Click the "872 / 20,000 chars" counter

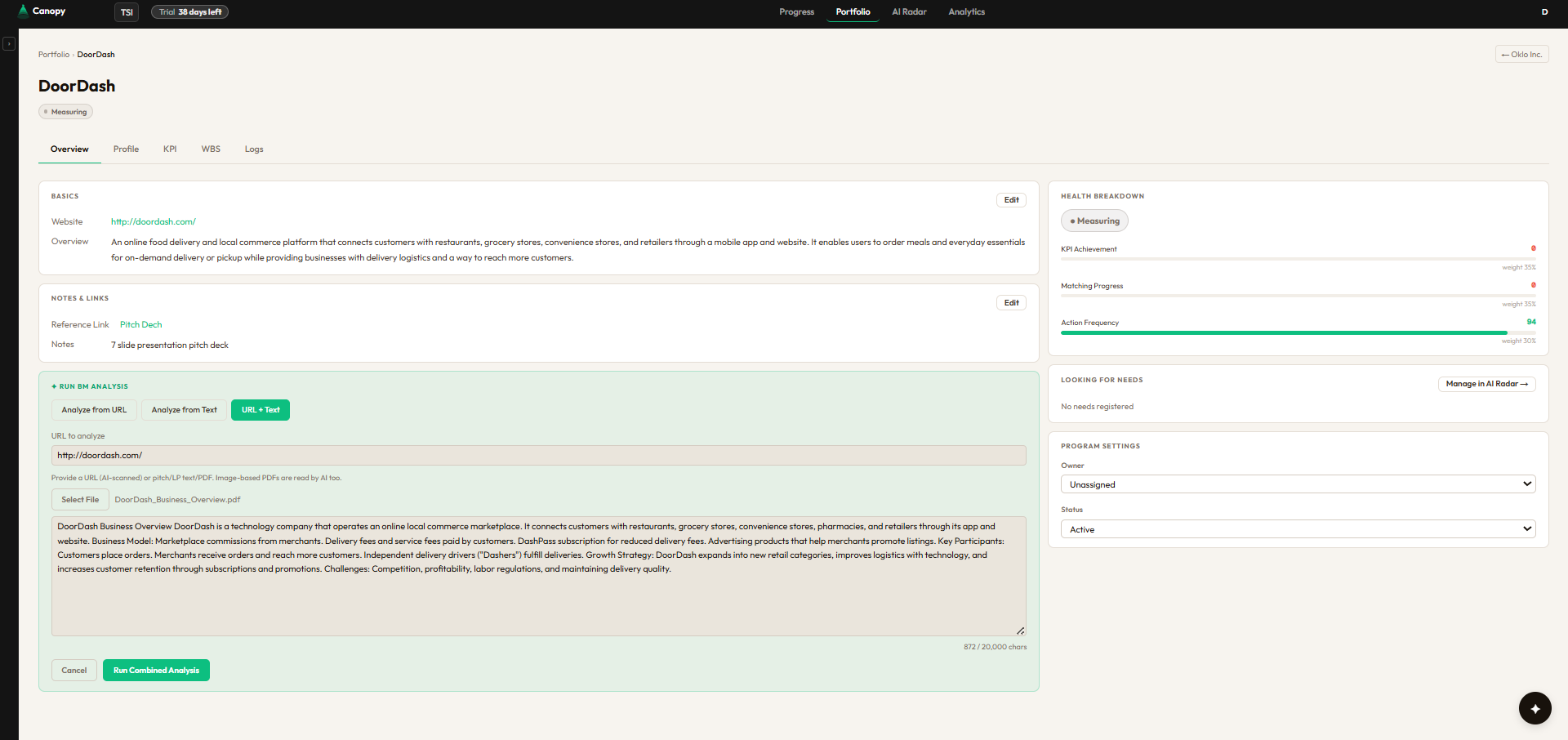pos(995,647)
